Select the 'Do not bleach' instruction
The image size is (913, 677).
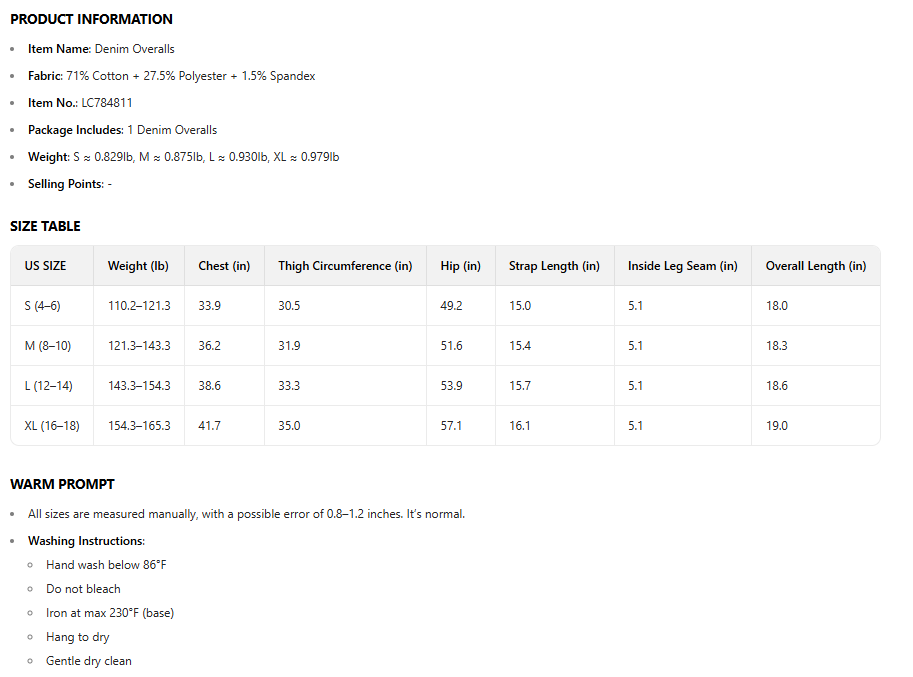tap(83, 589)
